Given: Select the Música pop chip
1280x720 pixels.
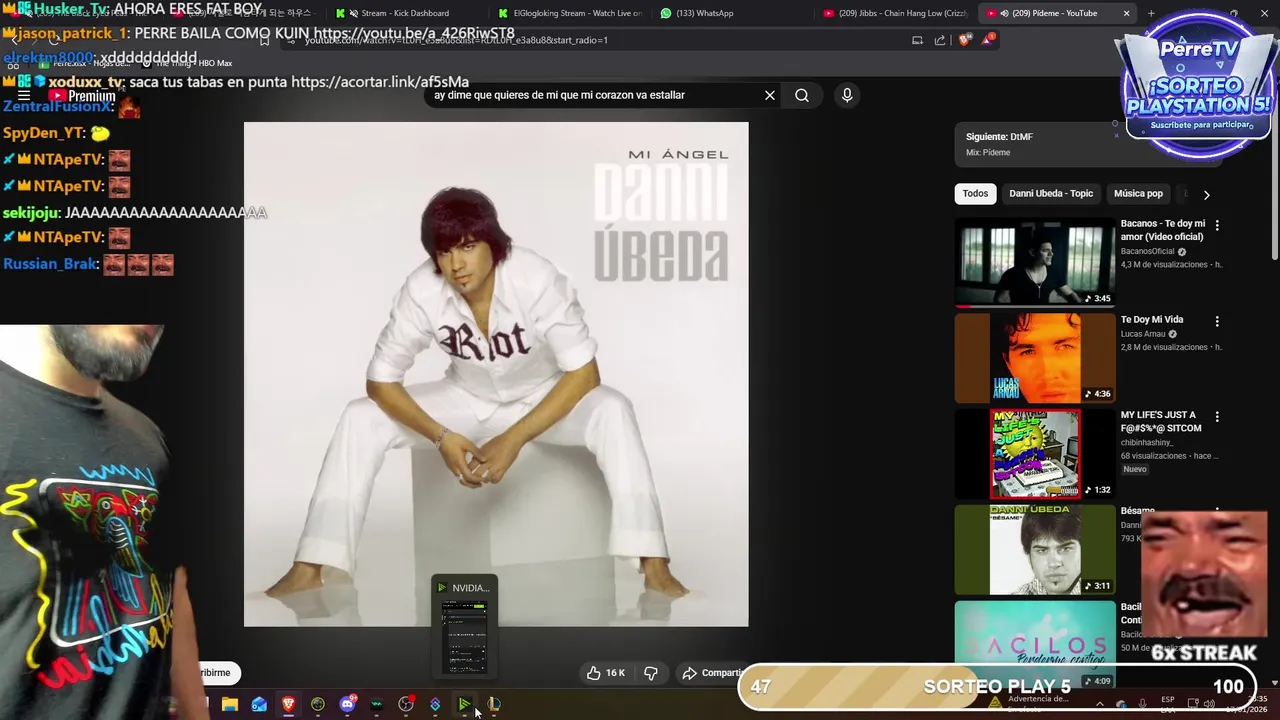Looking at the screenshot, I should 1138,194.
